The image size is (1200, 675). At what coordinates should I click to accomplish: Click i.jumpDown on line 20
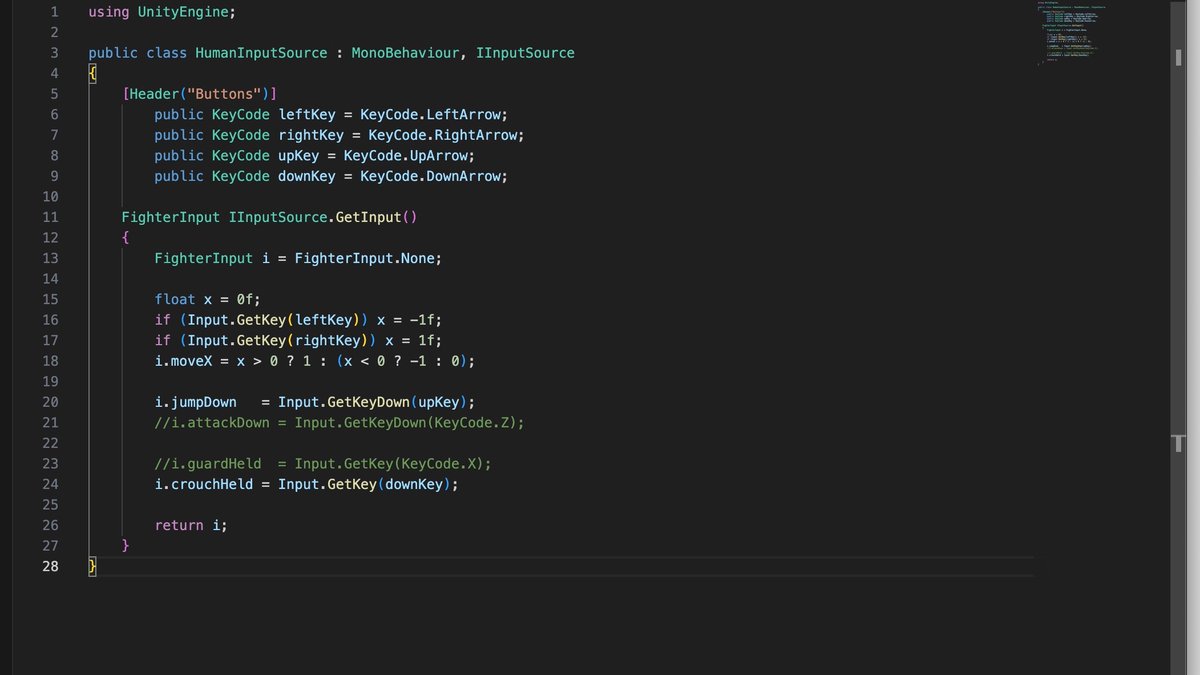195,402
